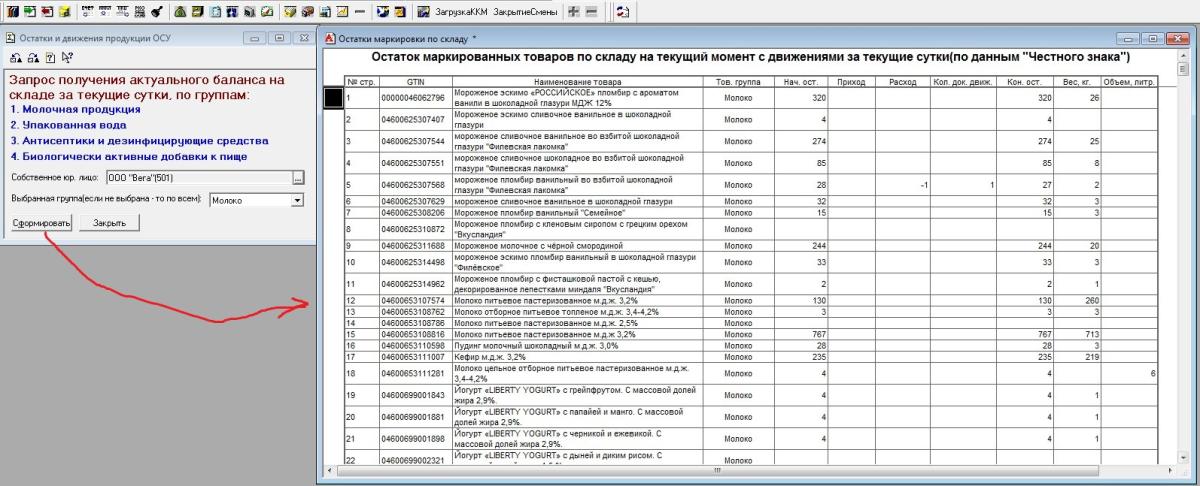Click the cursor-with-question-mark icon in the form toolbar
1200x486 pixels.
pos(66,57)
